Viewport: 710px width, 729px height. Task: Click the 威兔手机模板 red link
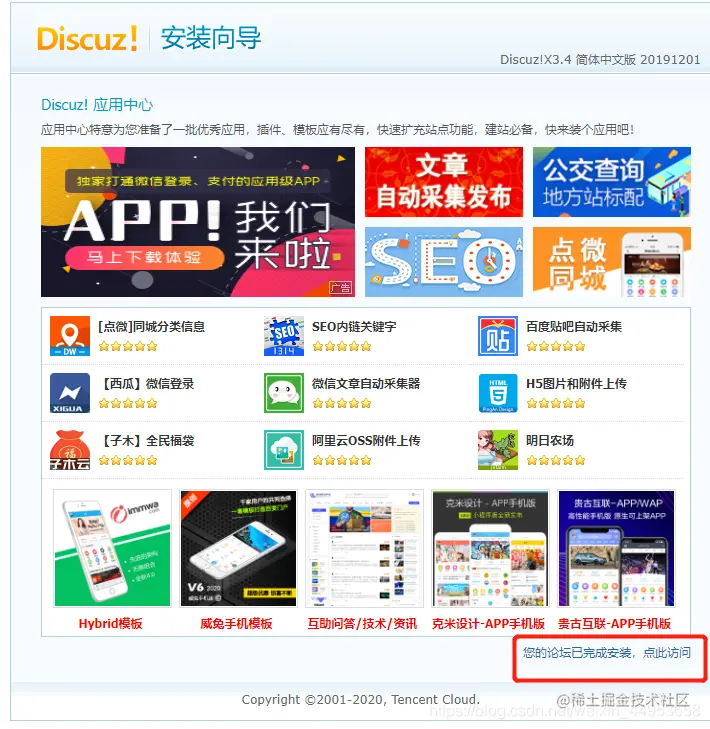pyautogui.click(x=236, y=623)
